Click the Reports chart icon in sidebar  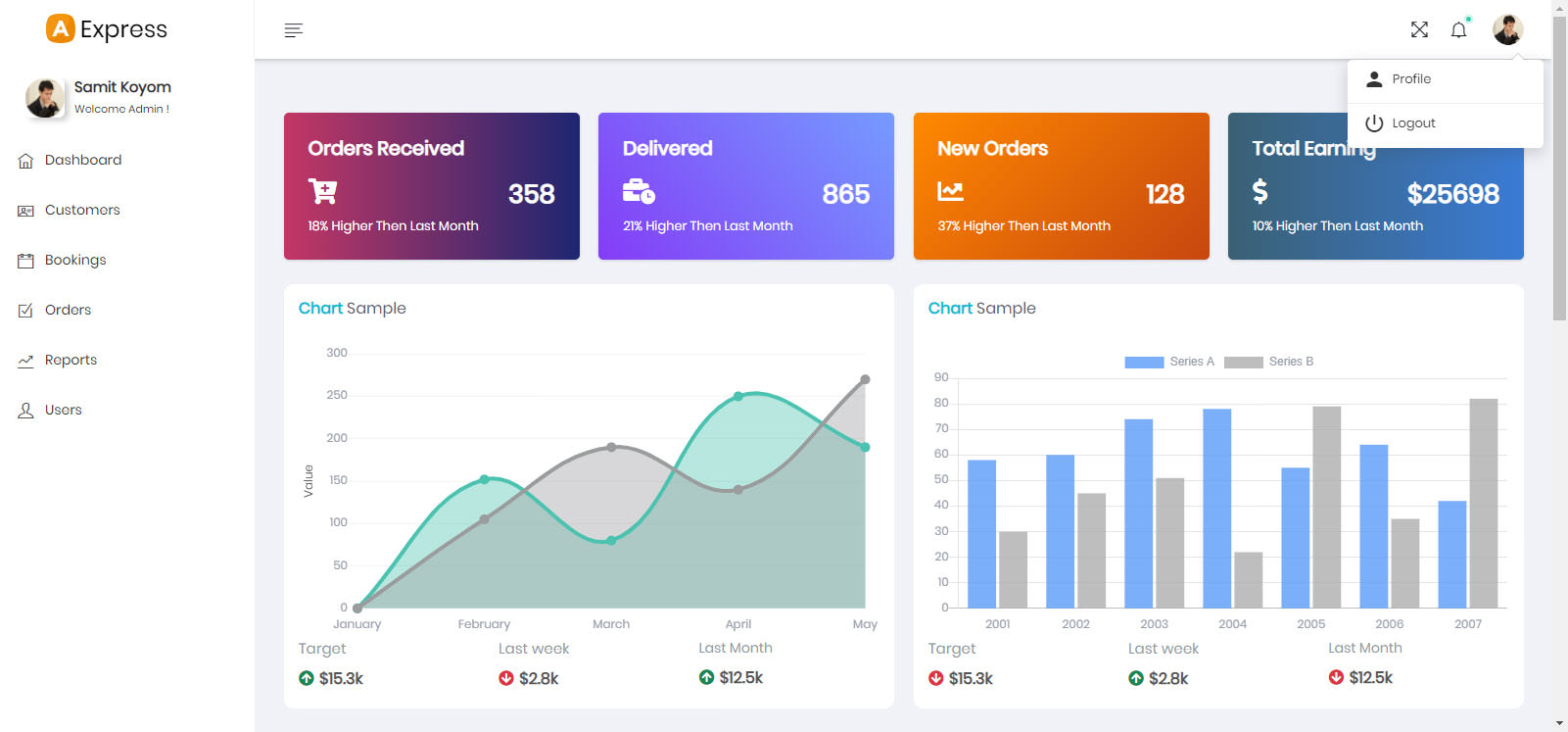[25, 361]
